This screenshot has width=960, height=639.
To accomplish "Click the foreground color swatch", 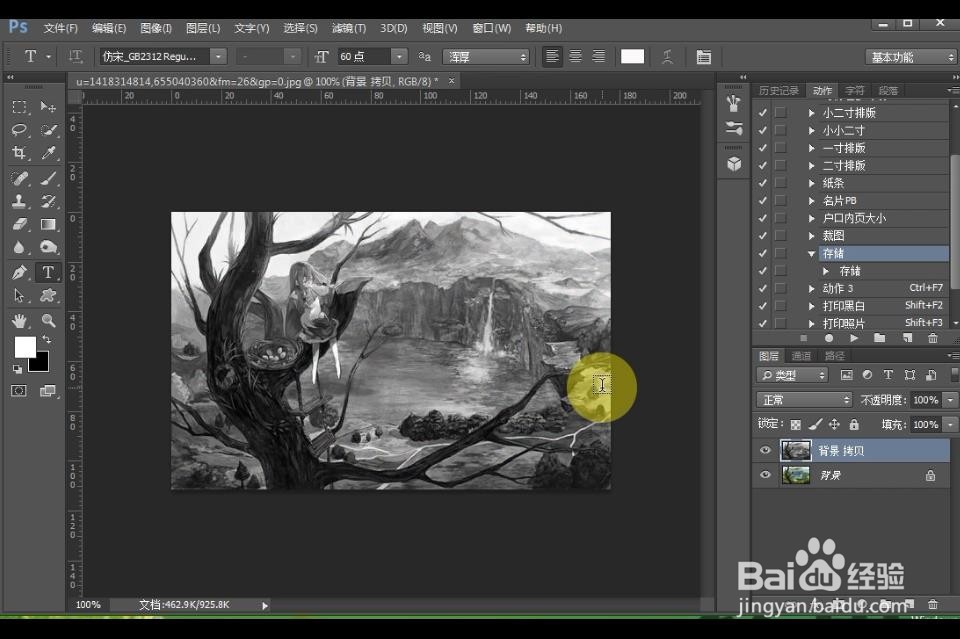I will click(x=23, y=346).
